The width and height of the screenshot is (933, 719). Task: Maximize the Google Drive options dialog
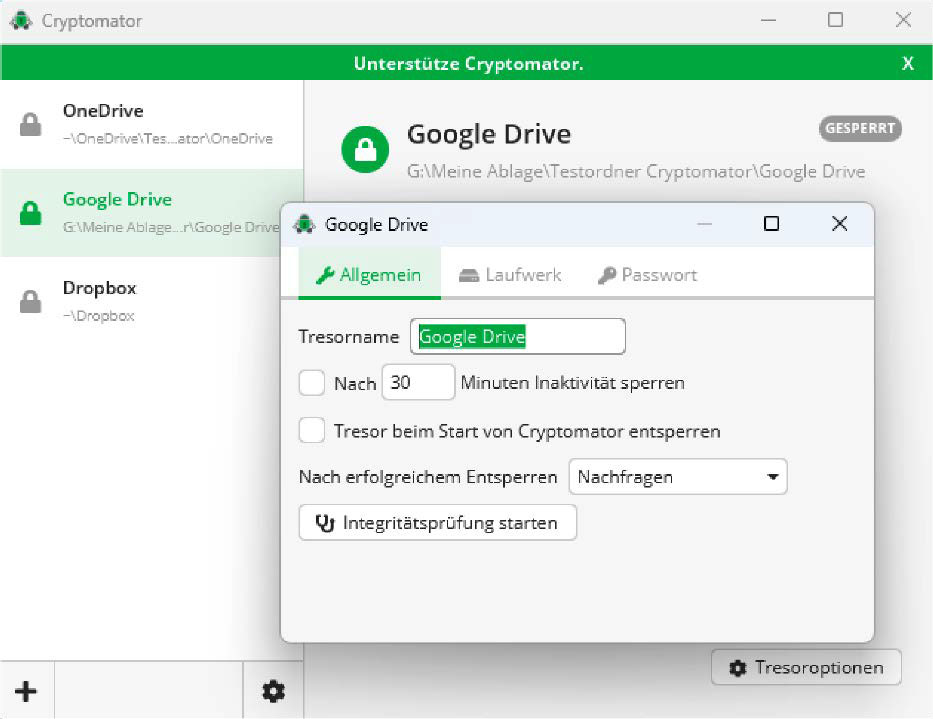(771, 224)
